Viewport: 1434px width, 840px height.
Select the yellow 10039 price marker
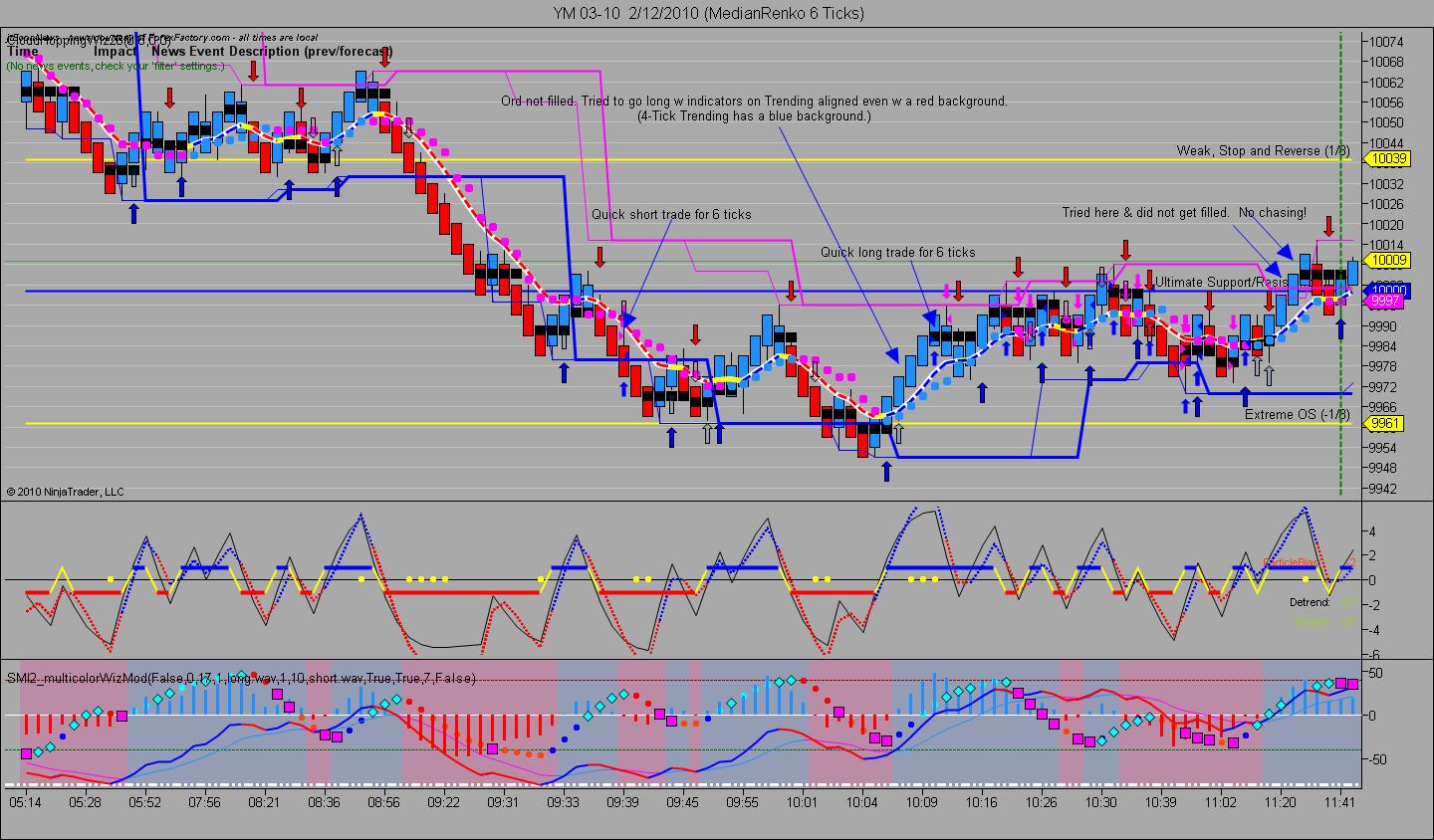[x=1388, y=159]
